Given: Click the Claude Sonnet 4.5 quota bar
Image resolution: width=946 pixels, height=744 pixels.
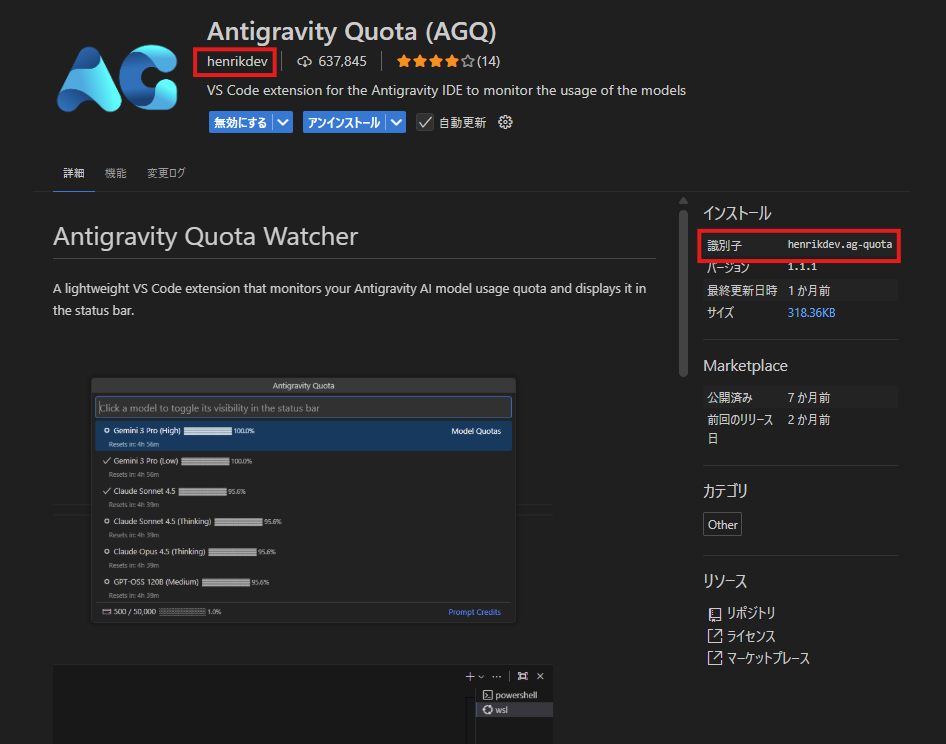Looking at the screenshot, I should coord(203,492).
